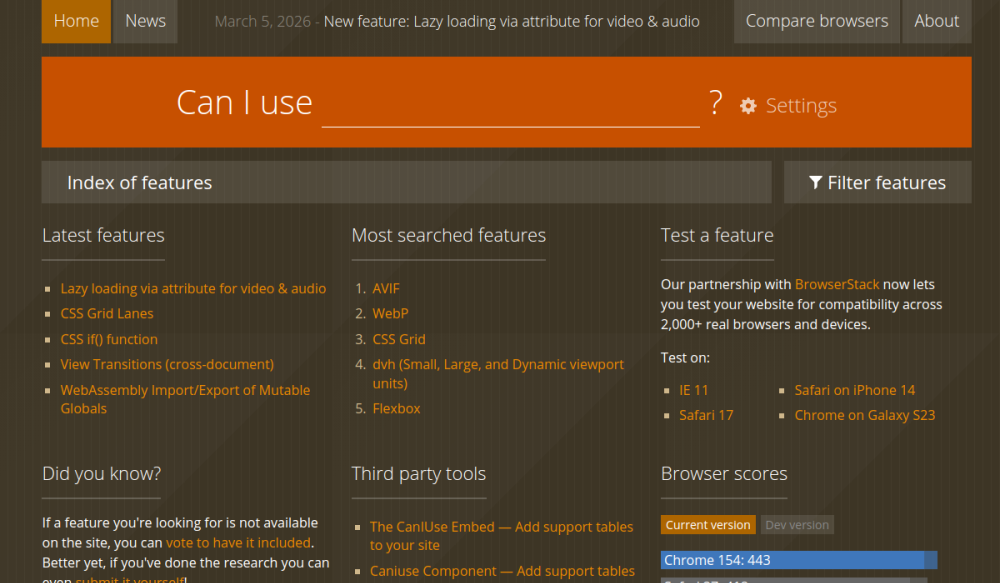The height and width of the screenshot is (583, 1000).
Task: Open the dvh viewport units feature
Action: 498,374
